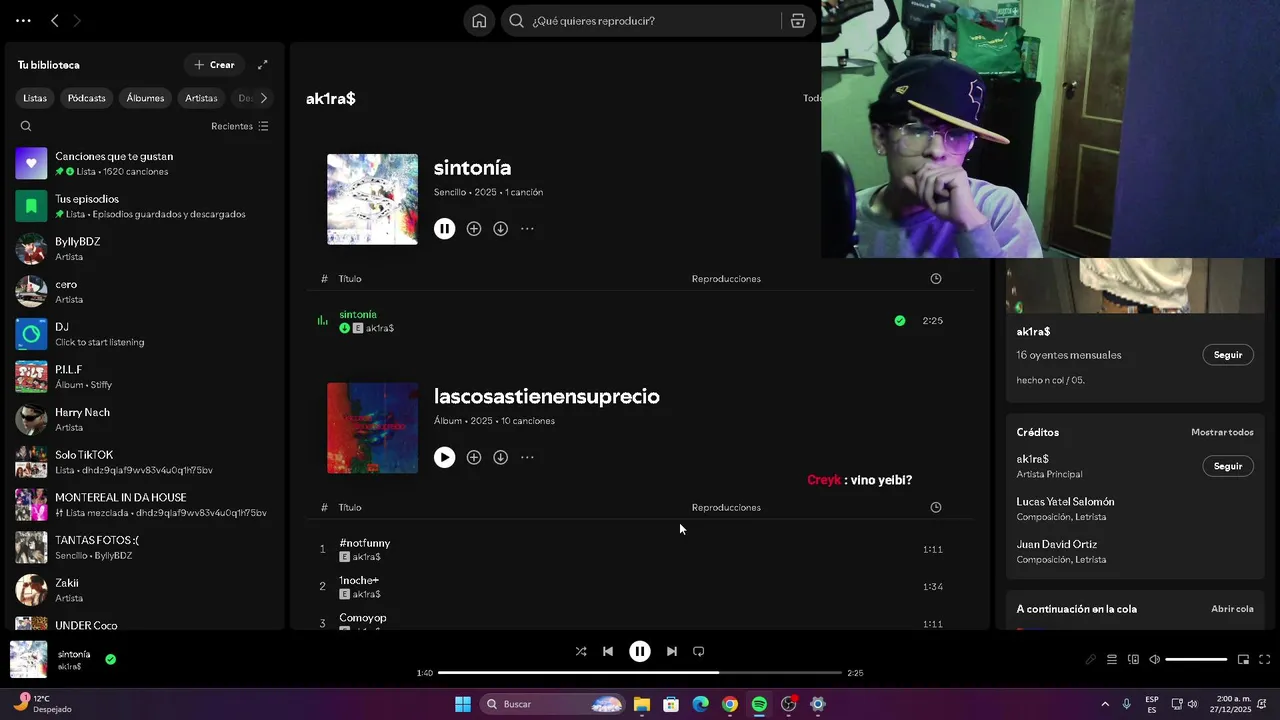Open the Browse icon in search bar
The width and height of the screenshot is (1280, 720).
pyautogui.click(x=798, y=21)
